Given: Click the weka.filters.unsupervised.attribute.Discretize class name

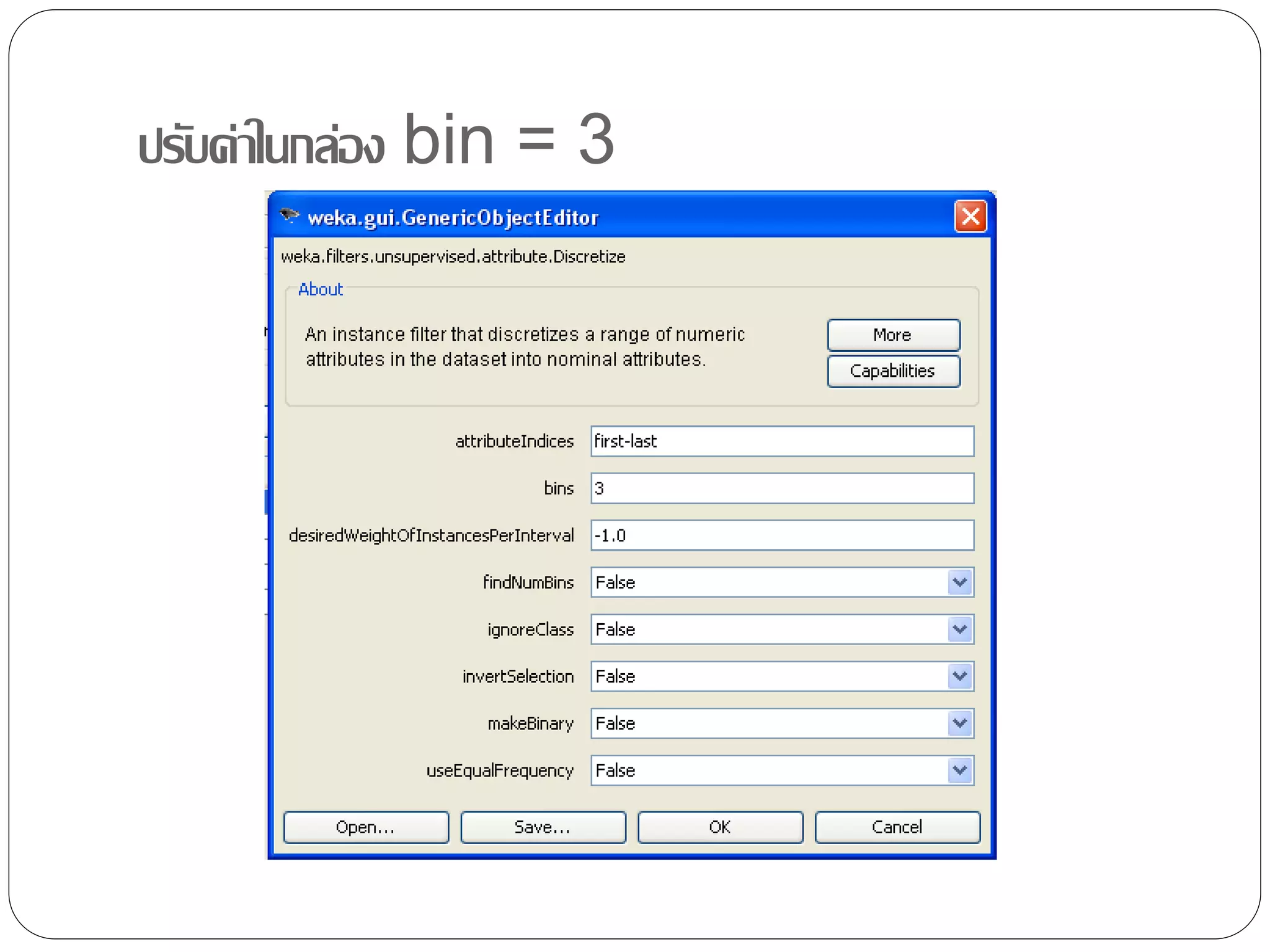Looking at the screenshot, I should [x=453, y=257].
